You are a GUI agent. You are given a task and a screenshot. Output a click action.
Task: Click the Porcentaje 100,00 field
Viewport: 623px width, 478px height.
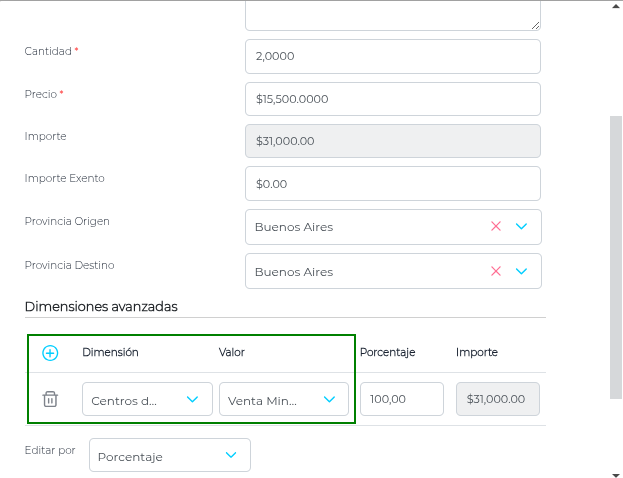401,399
